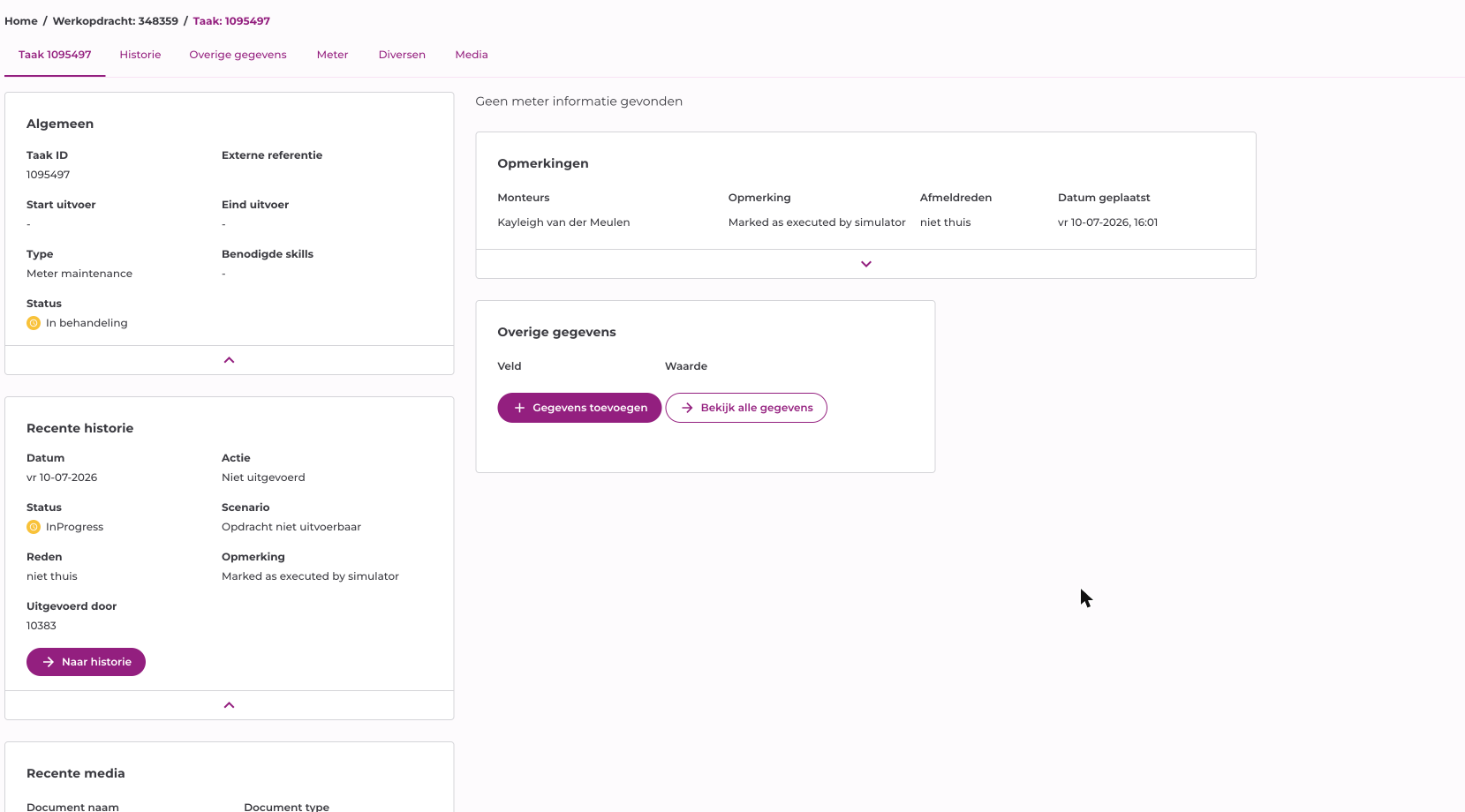Click the yellow InProgress status icon

[33, 527]
